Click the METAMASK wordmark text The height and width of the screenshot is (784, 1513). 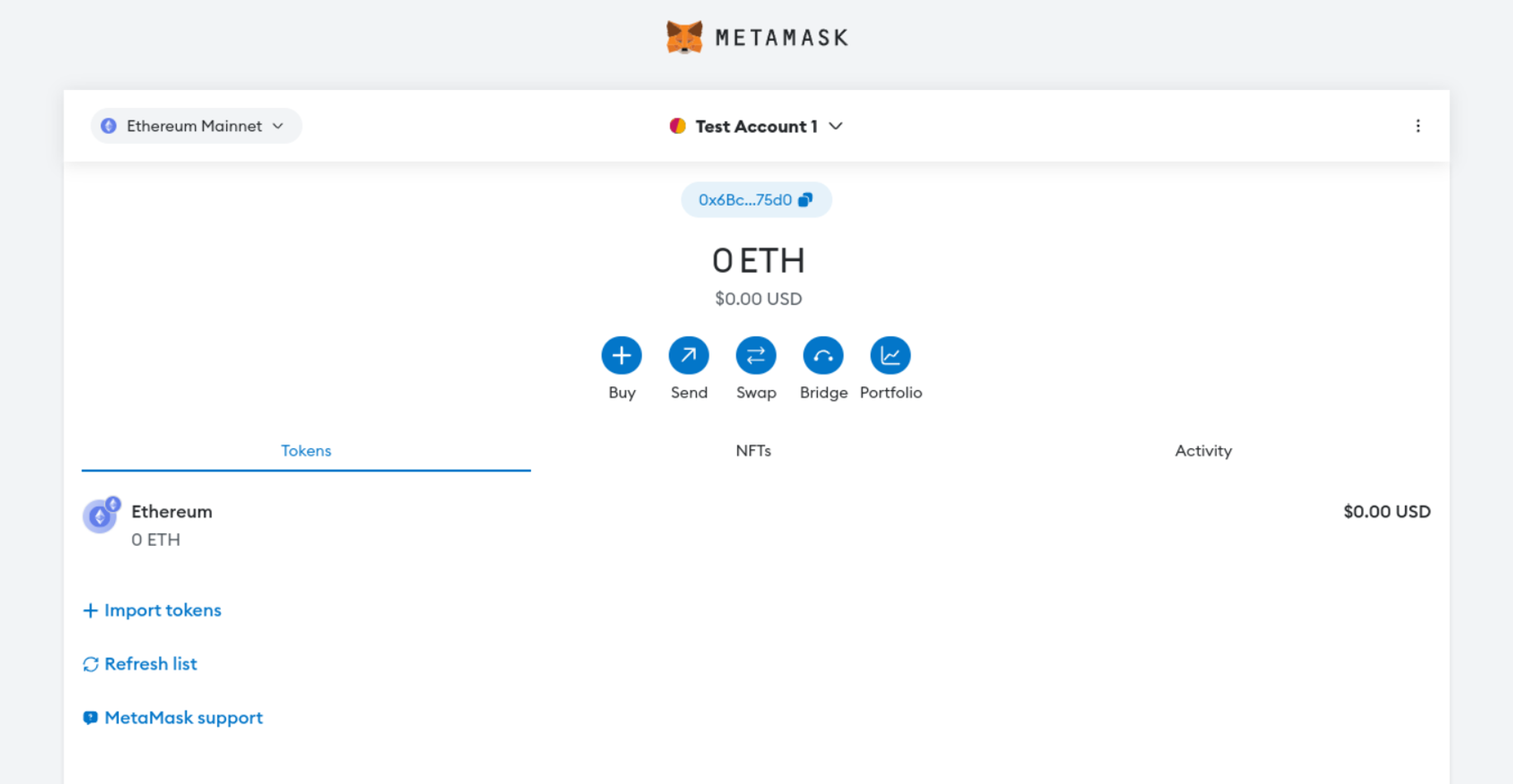point(781,38)
